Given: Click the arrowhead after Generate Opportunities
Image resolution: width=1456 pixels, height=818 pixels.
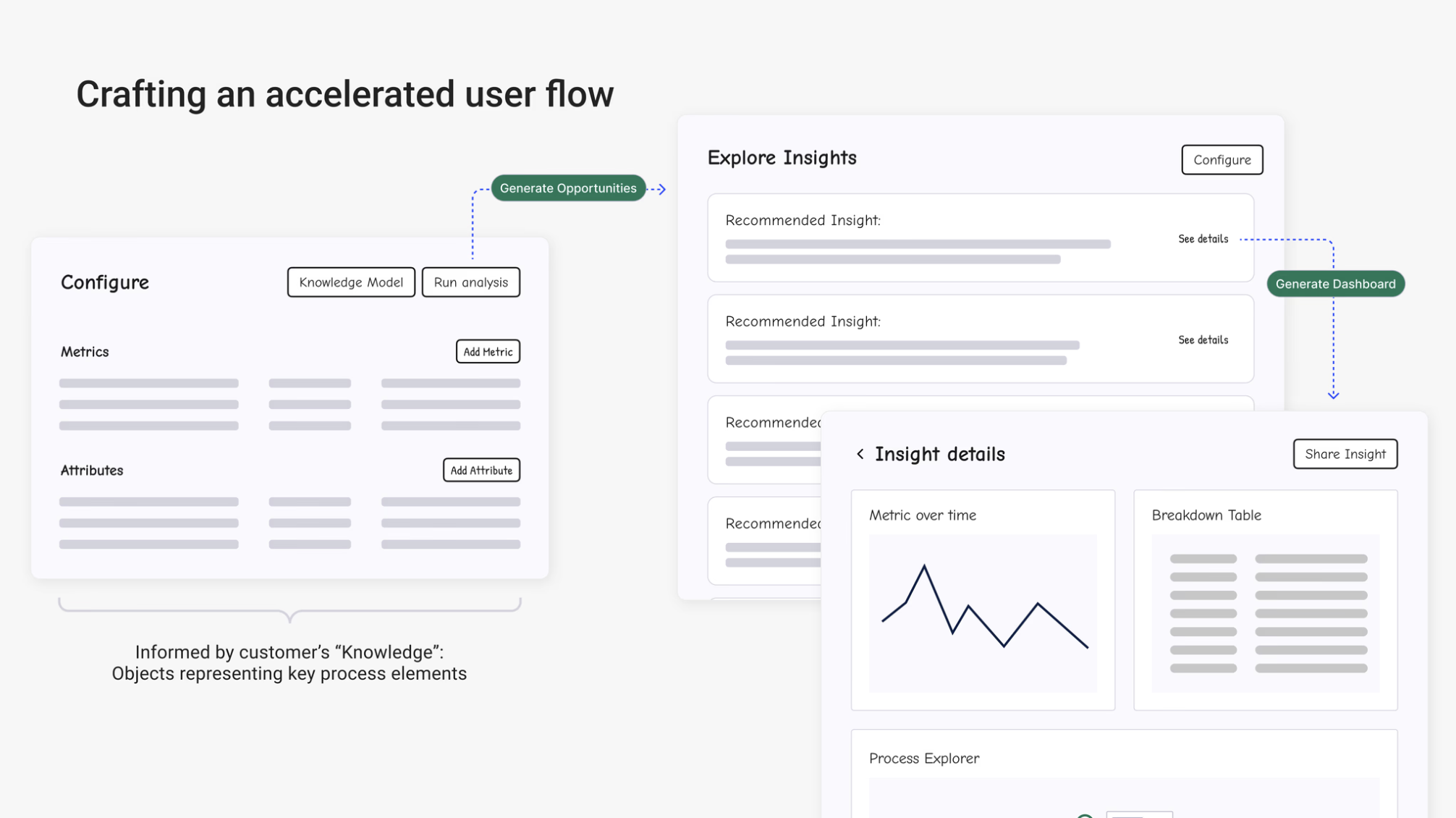Looking at the screenshot, I should tap(661, 190).
